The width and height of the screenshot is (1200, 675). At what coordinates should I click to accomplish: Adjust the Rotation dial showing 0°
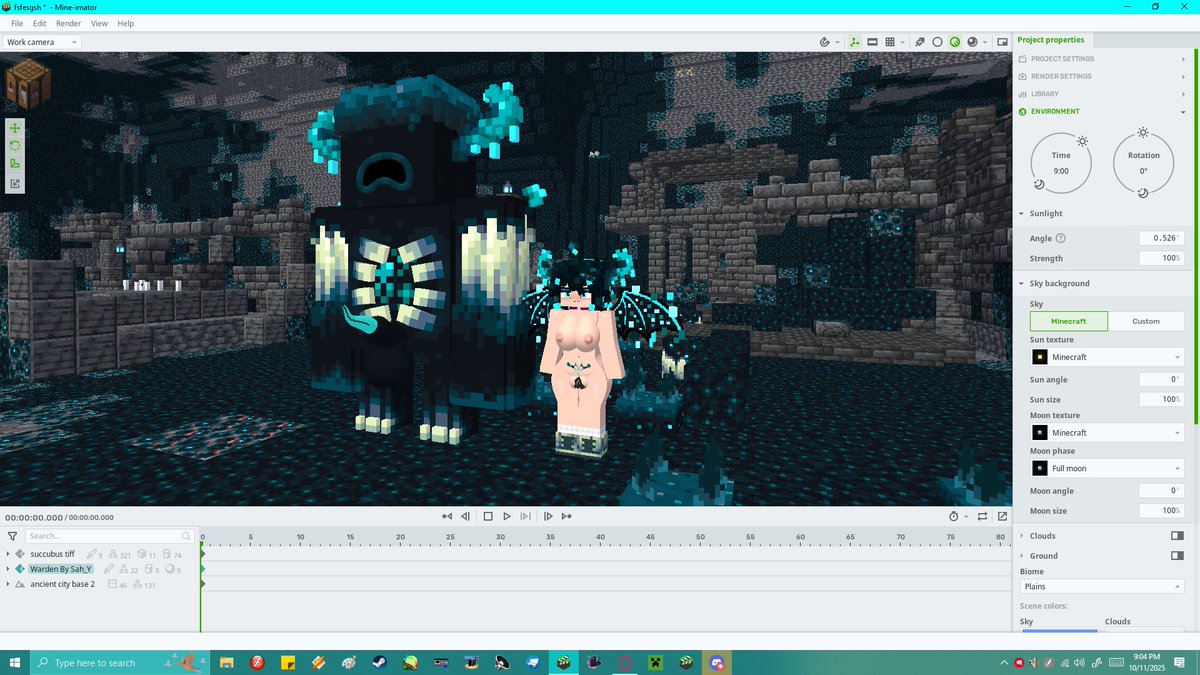1144,162
